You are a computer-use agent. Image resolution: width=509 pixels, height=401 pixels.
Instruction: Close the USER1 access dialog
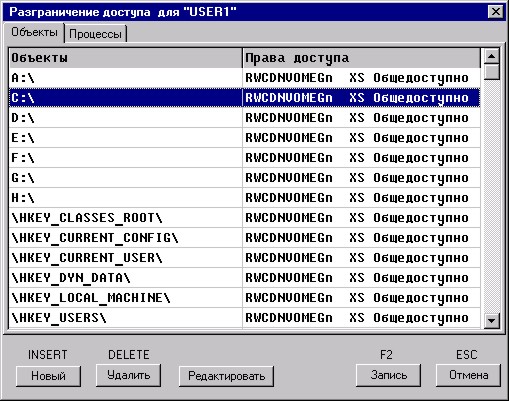(x=496, y=12)
